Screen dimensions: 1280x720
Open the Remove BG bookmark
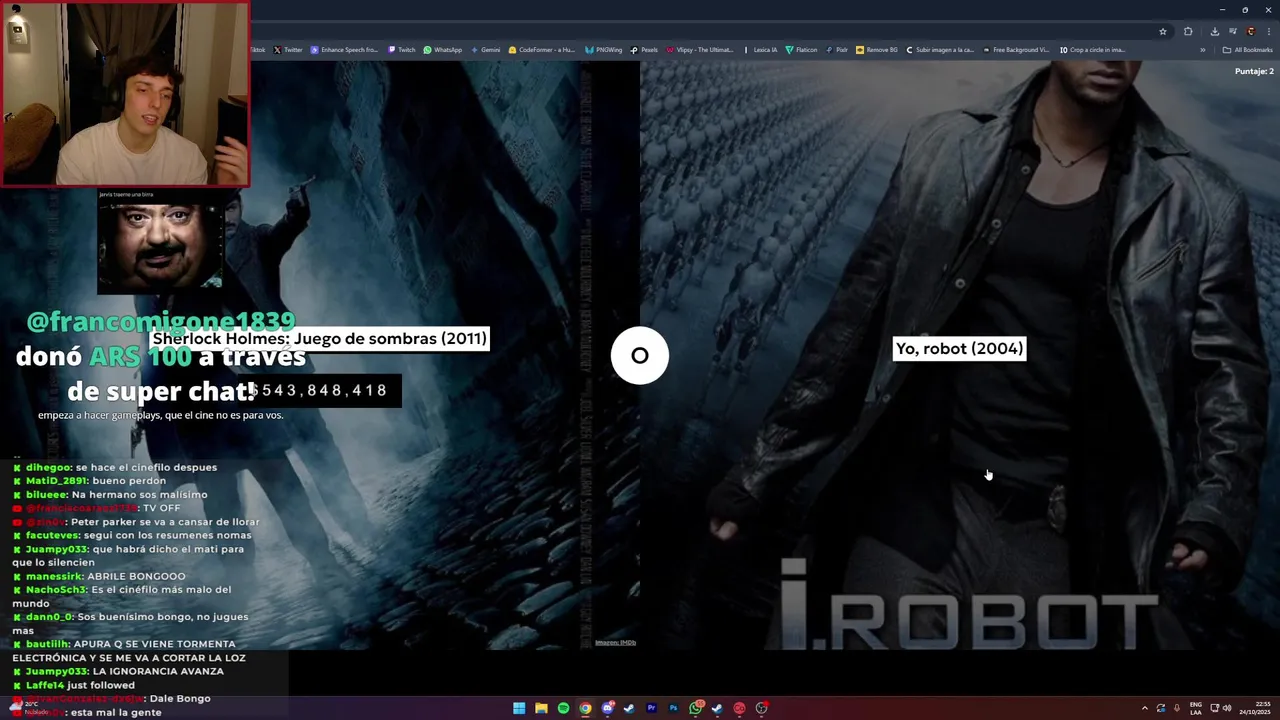point(877,49)
